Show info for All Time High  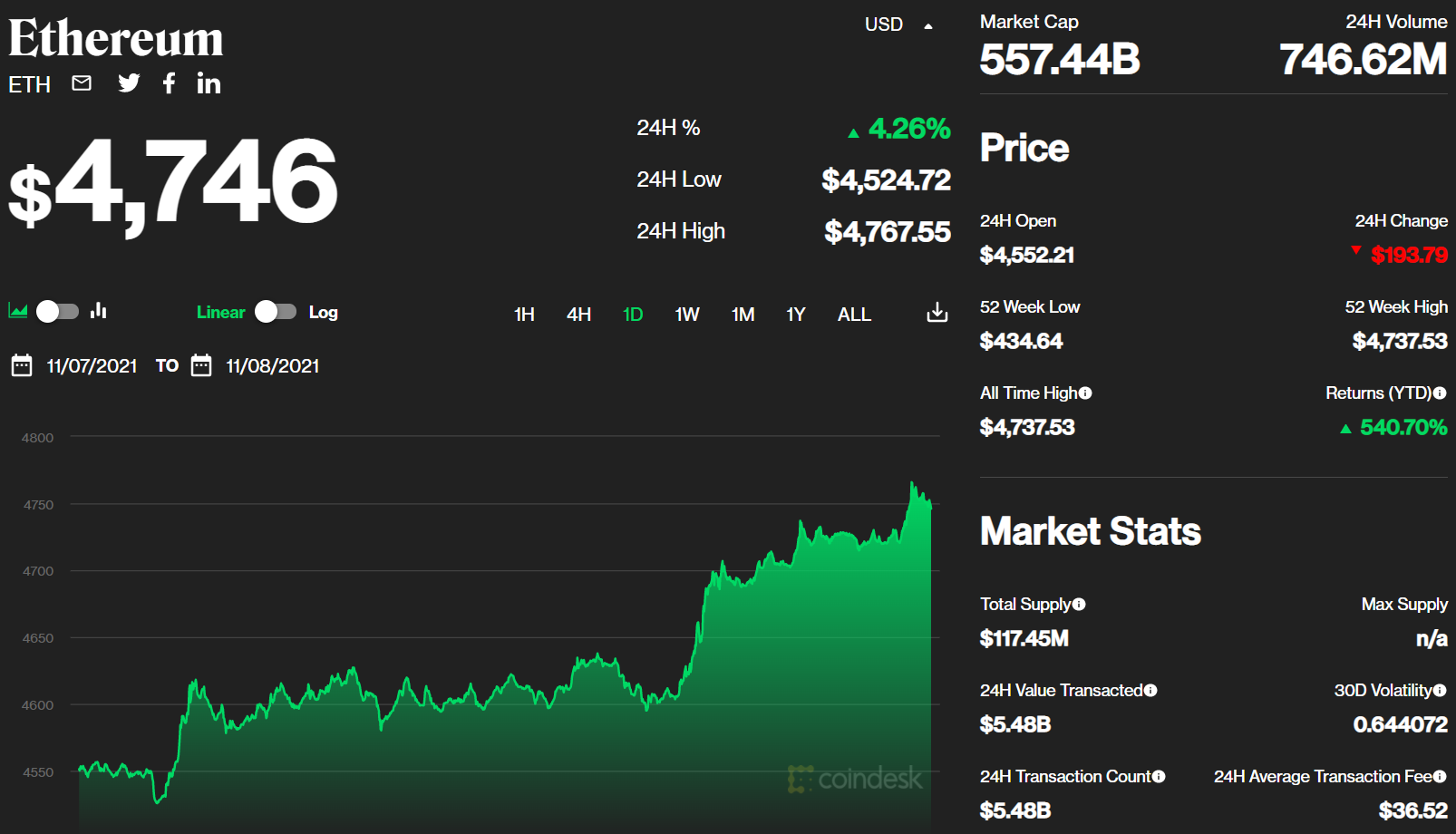coord(1085,393)
